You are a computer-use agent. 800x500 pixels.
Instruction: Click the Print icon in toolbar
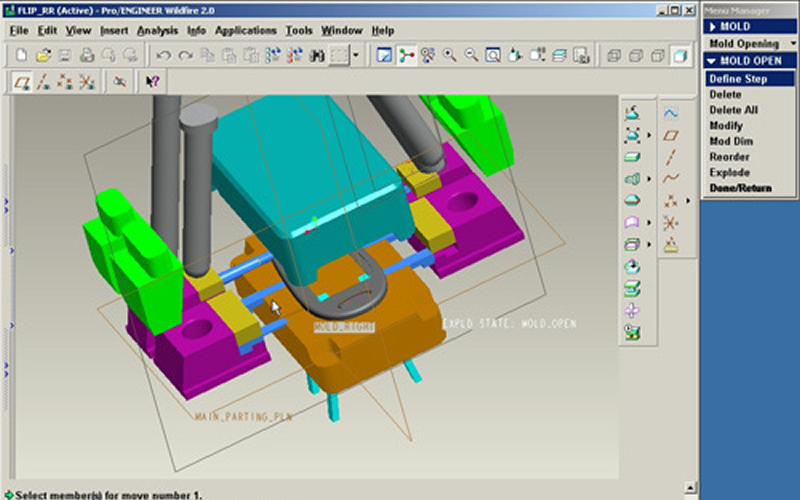point(86,56)
